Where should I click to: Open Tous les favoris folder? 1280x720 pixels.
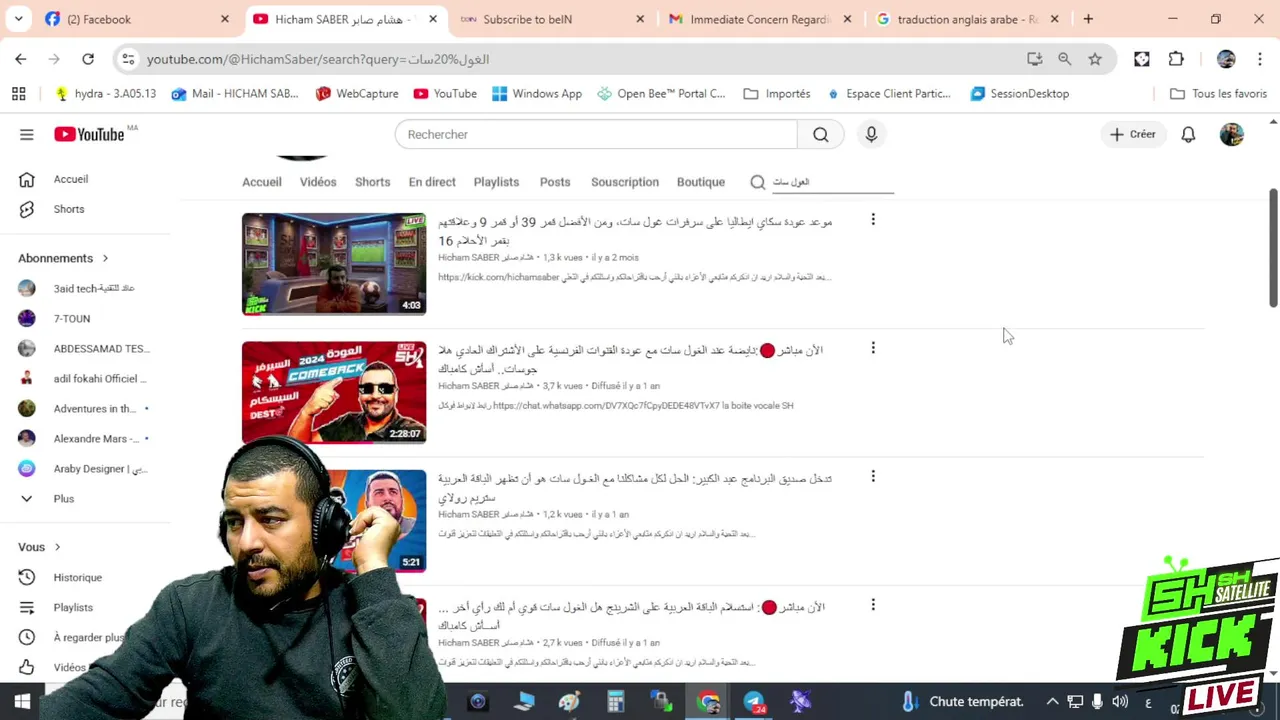pos(1218,94)
